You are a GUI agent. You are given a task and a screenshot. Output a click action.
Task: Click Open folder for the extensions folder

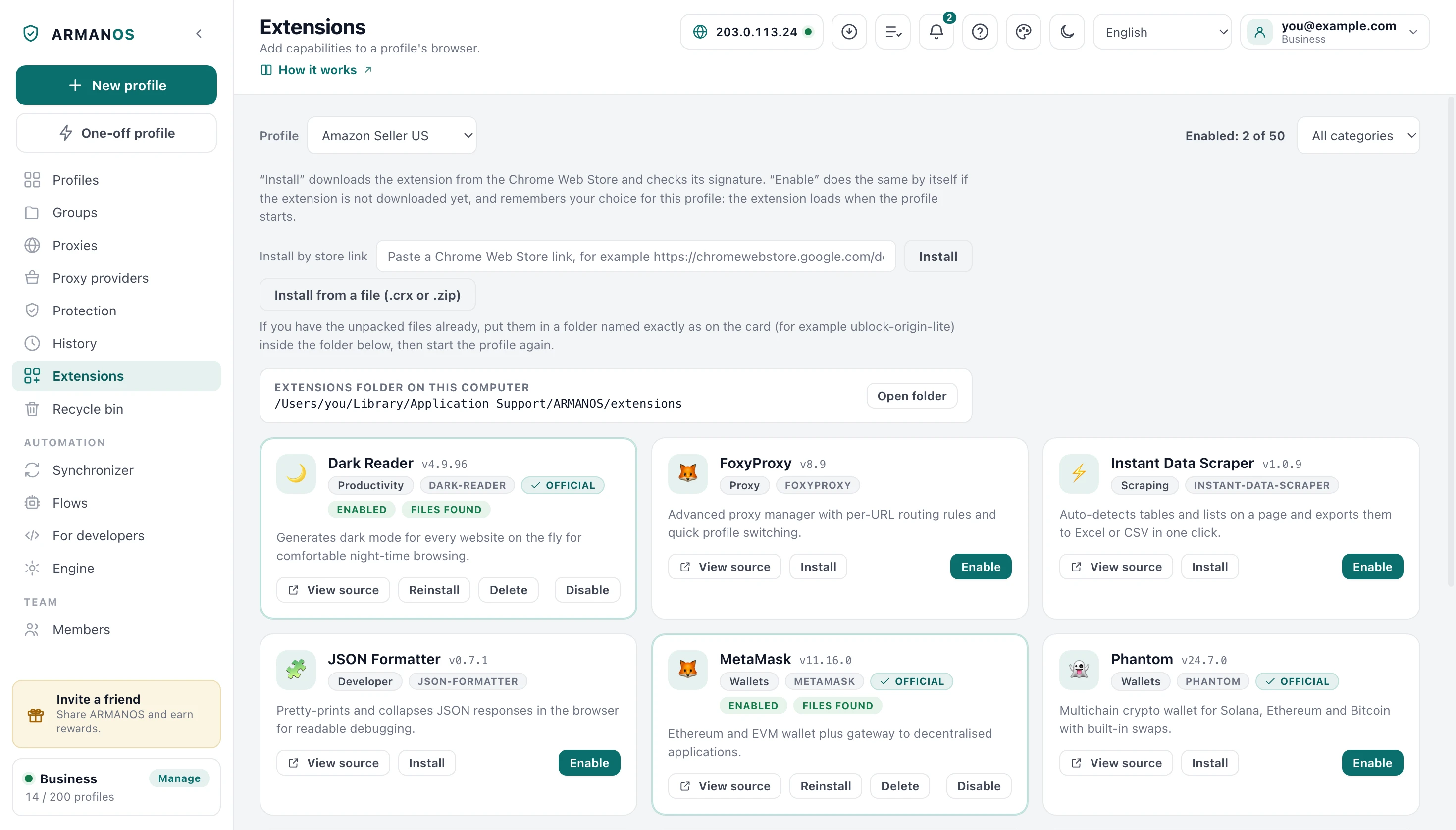coord(912,396)
